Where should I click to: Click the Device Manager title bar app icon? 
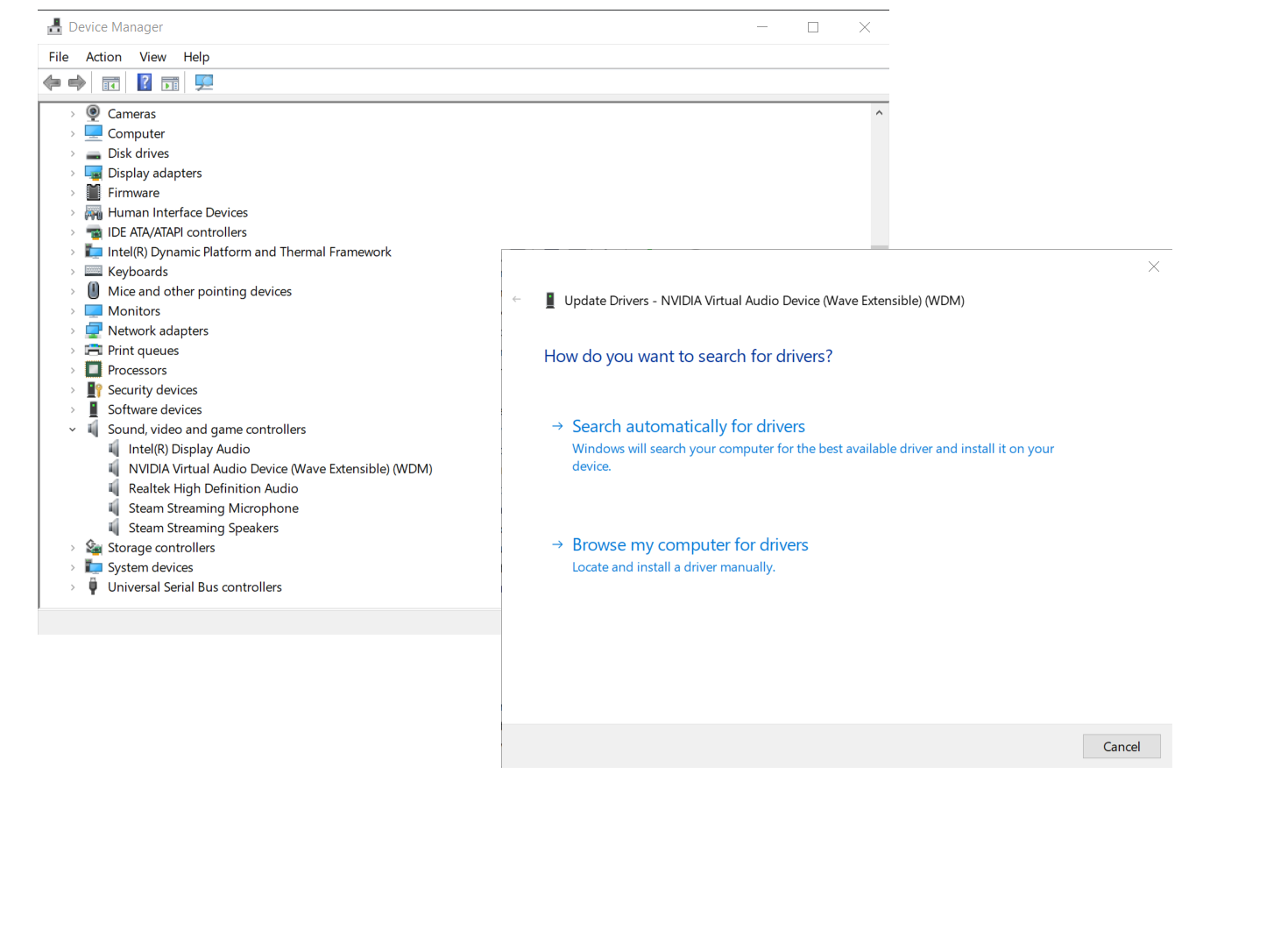(54, 27)
